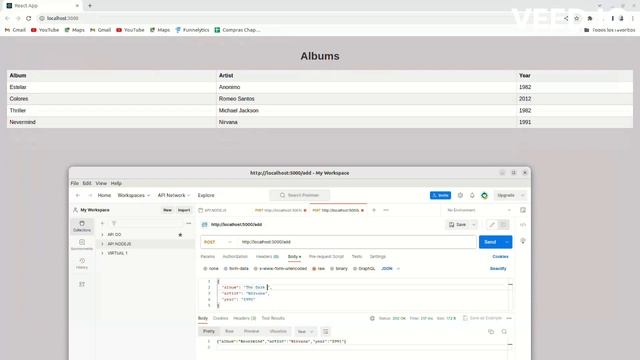Open History in the Postman sidebar
The image size is (640, 360).
(x=82, y=263)
